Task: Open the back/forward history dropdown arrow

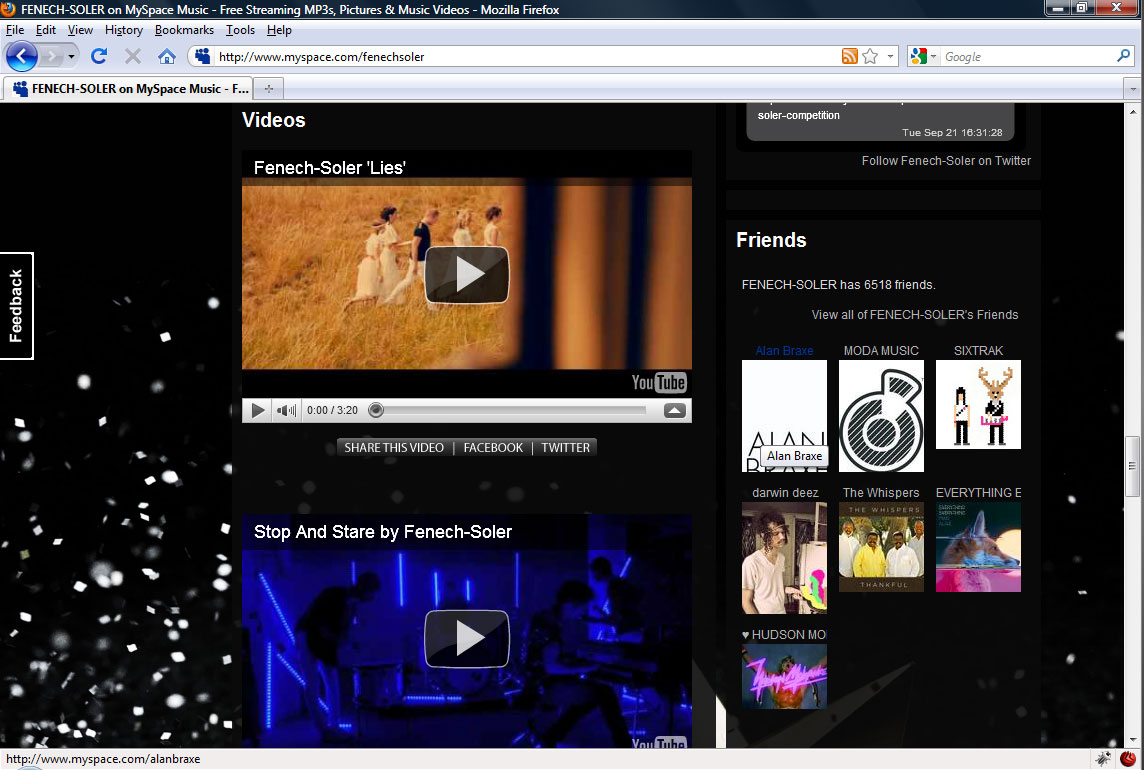Action: (x=71, y=56)
